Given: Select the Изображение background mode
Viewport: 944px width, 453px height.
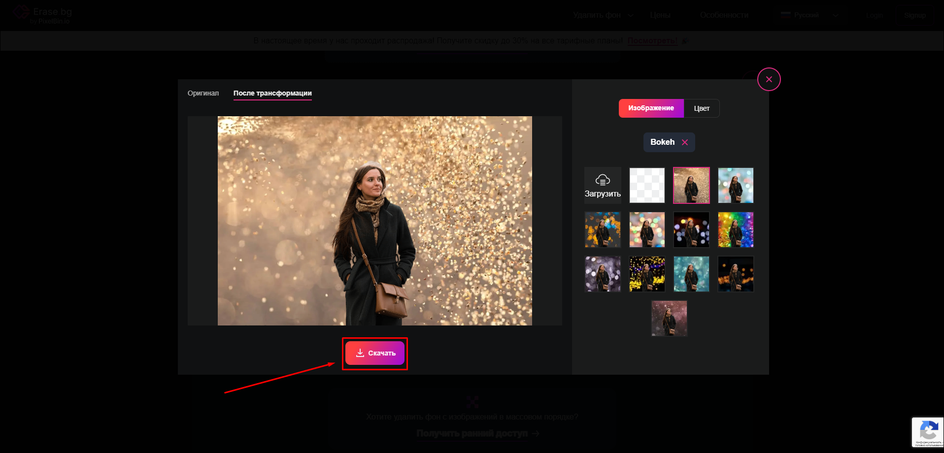Looking at the screenshot, I should [x=651, y=108].
